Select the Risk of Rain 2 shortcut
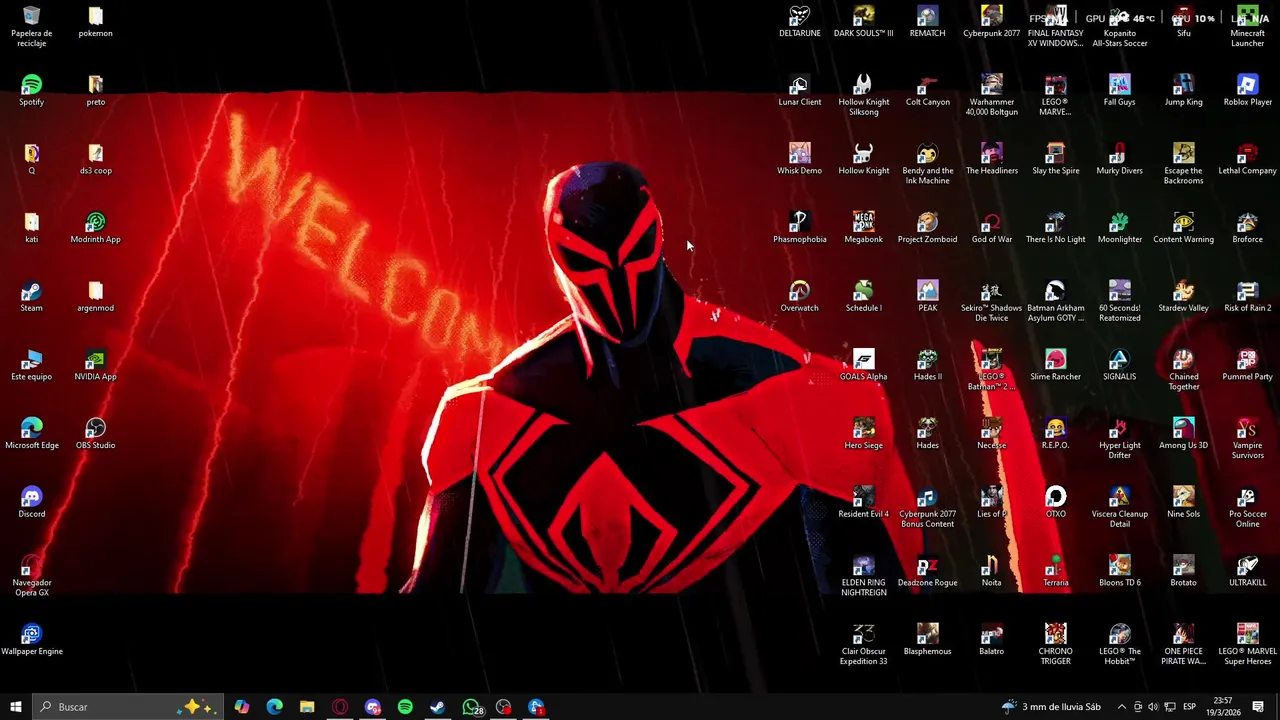The height and width of the screenshot is (720, 1280). click(x=1247, y=296)
